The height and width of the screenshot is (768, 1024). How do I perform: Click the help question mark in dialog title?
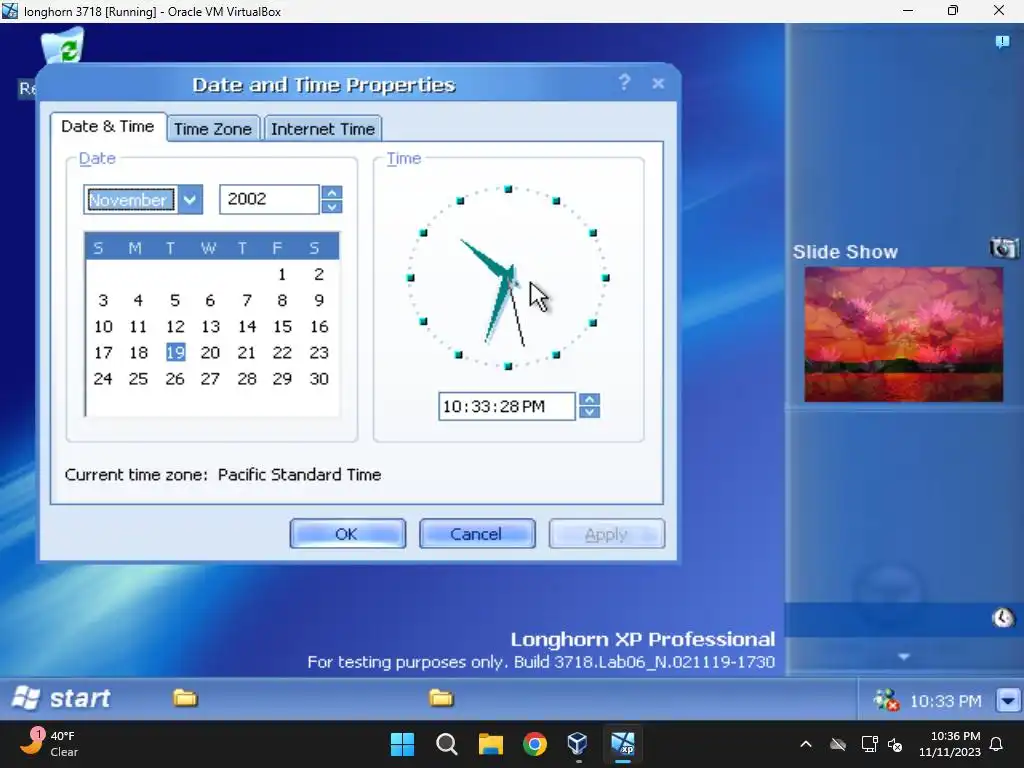tap(624, 82)
